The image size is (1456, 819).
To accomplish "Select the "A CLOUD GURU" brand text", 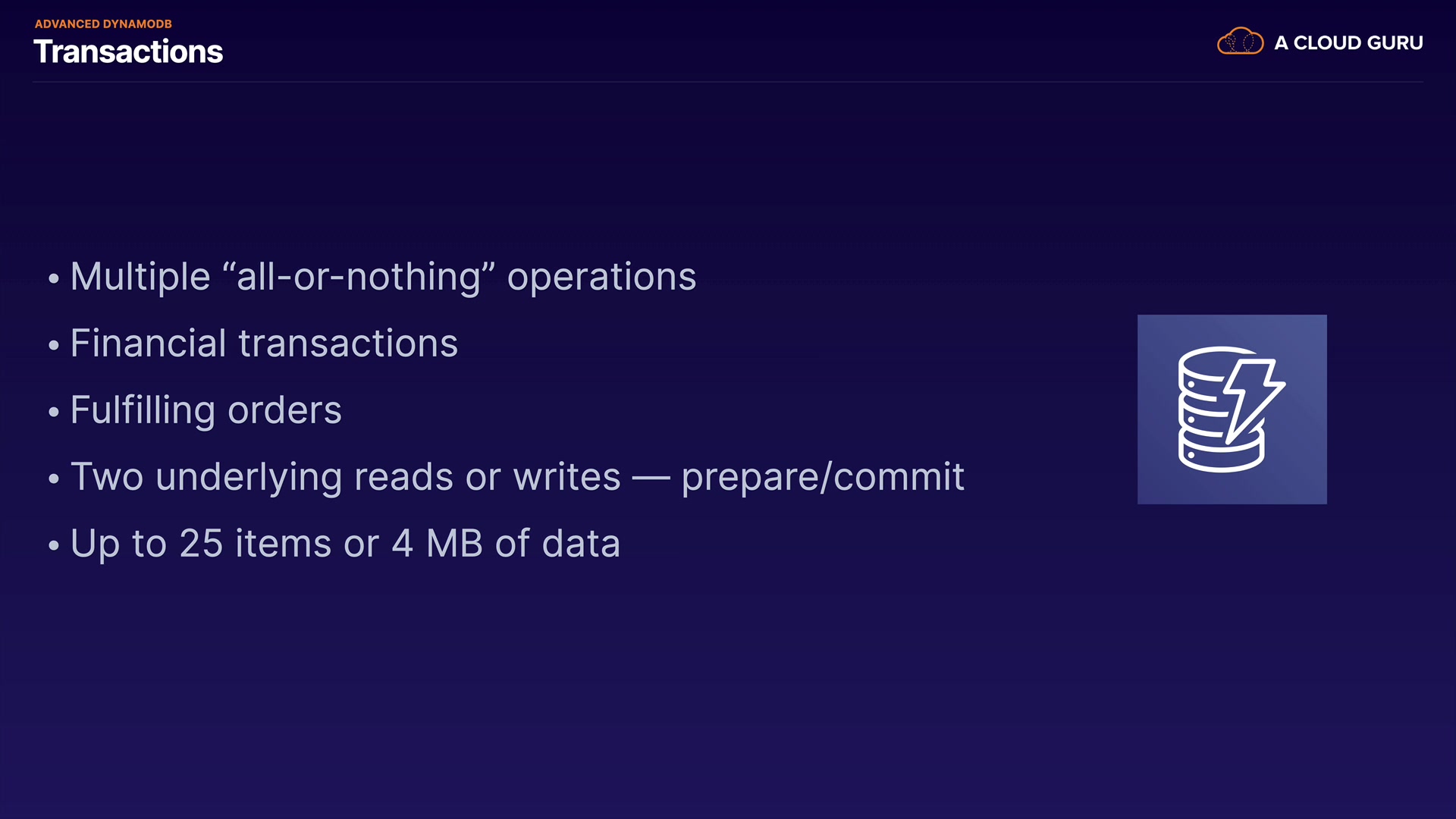I will click(x=1348, y=43).
